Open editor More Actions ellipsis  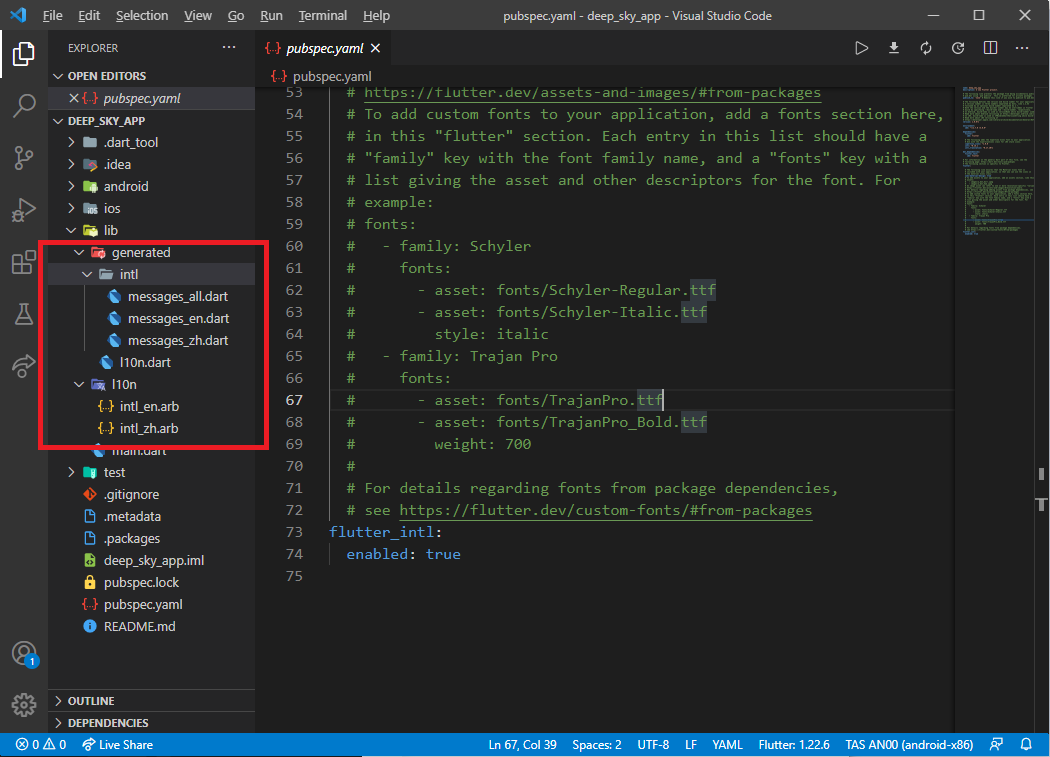(x=1022, y=48)
